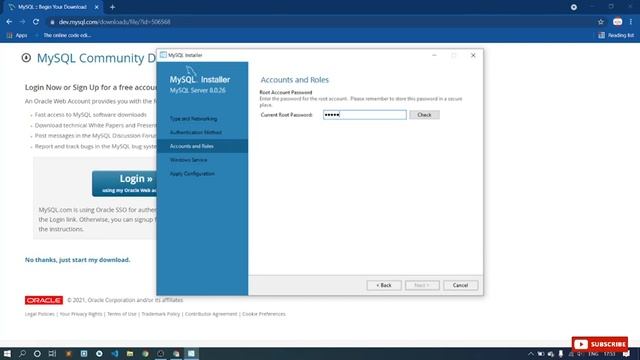Select the Windows Service step
The image size is (640, 360).
pos(189,160)
